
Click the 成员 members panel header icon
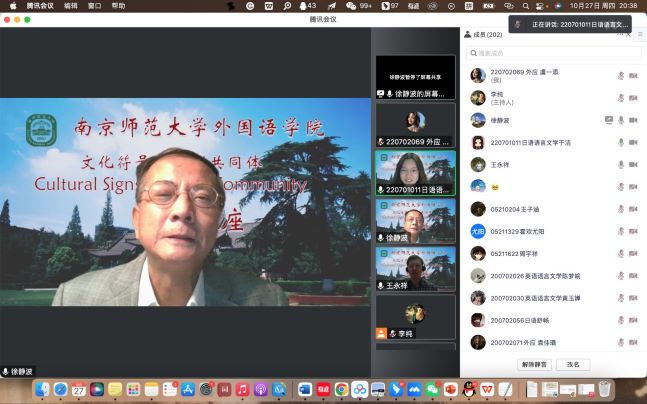pos(468,34)
